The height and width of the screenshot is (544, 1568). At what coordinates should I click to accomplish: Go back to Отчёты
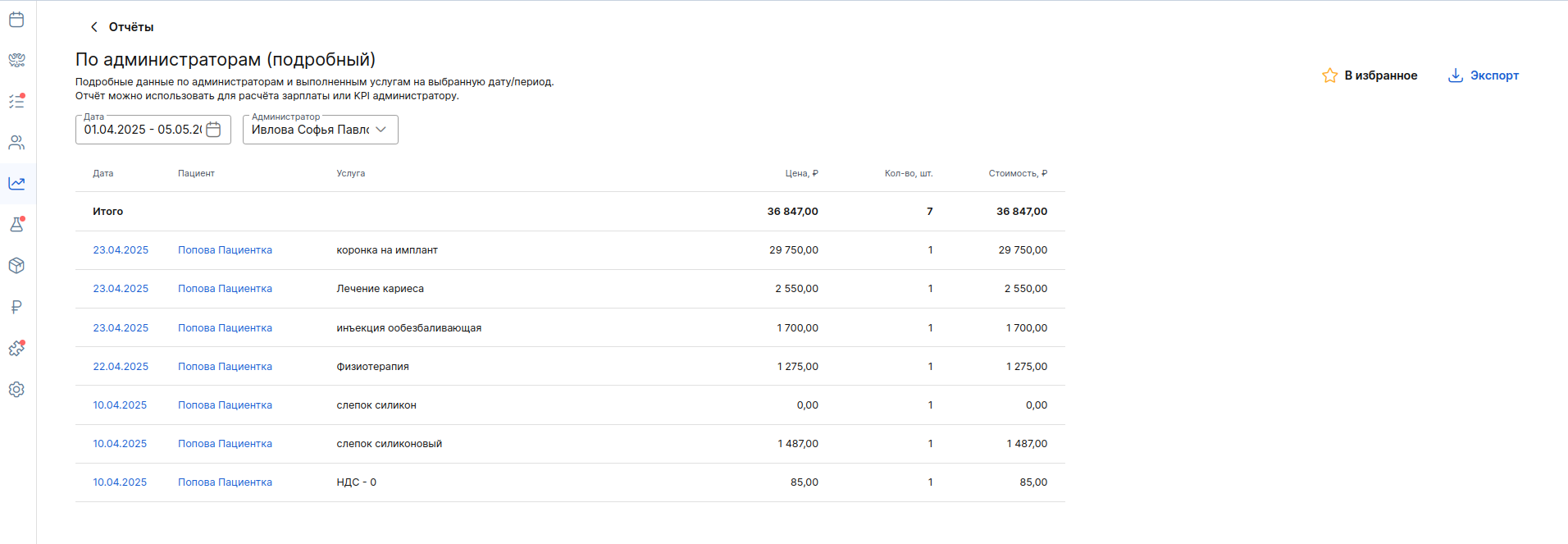tap(131, 27)
